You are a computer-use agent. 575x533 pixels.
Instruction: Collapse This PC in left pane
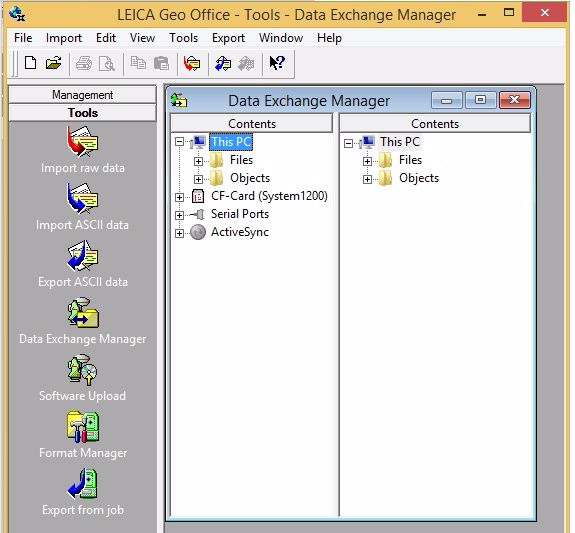pos(179,142)
